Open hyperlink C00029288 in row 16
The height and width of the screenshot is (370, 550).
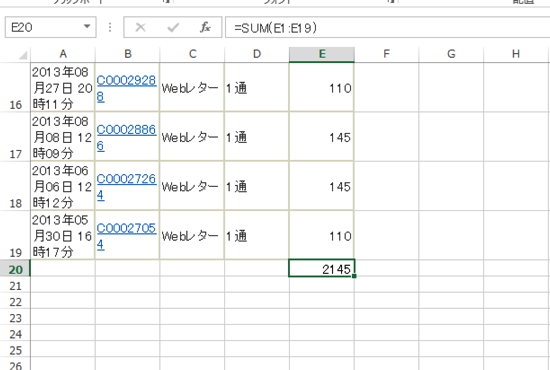[126, 87]
